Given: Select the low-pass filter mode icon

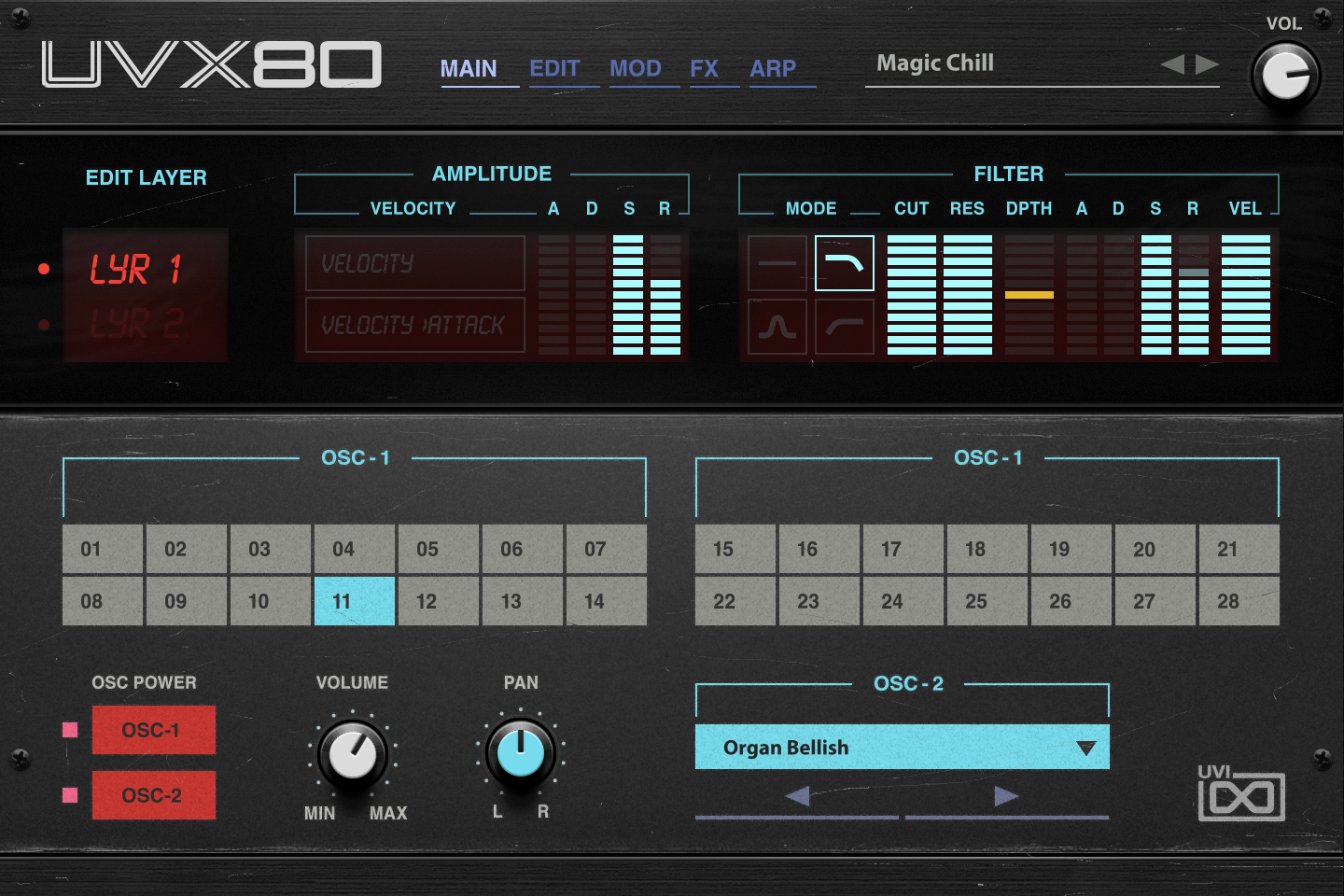Looking at the screenshot, I should pos(844,262).
